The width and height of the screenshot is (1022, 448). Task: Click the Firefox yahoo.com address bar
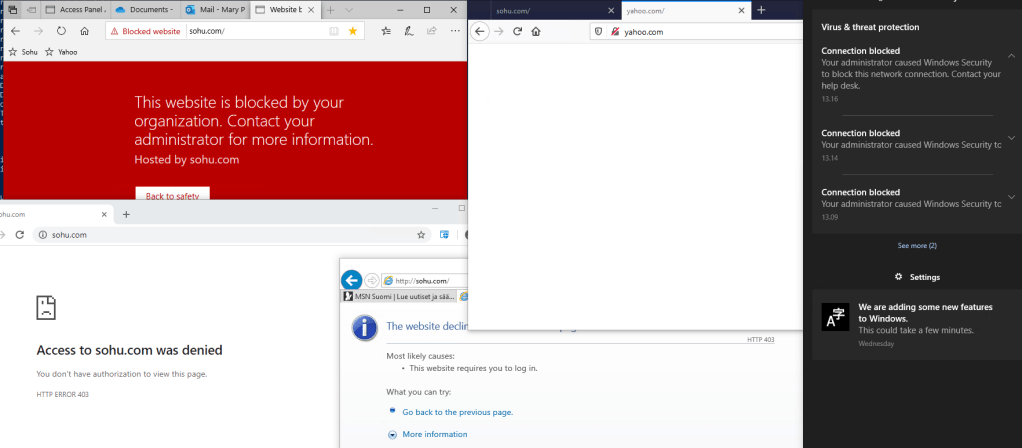700,32
